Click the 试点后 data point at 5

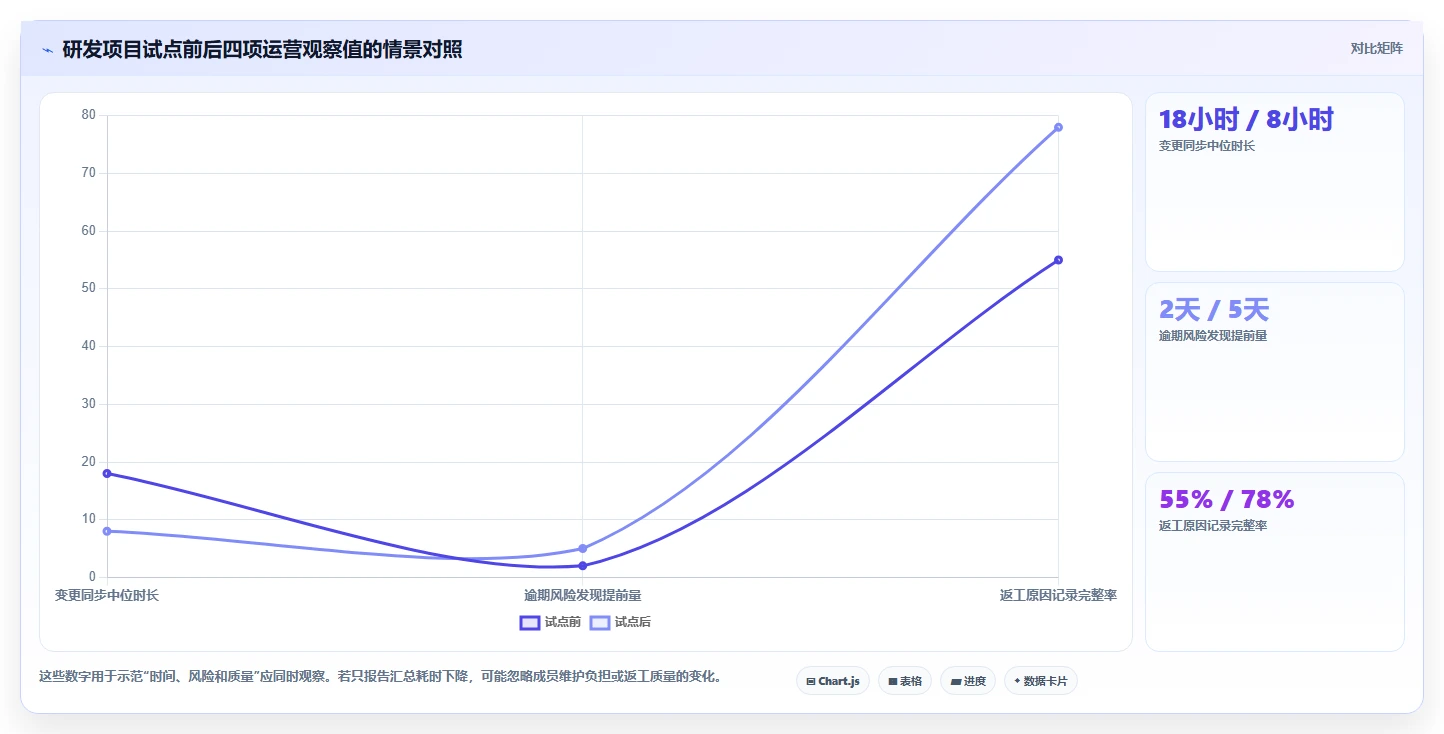[x=582, y=548]
